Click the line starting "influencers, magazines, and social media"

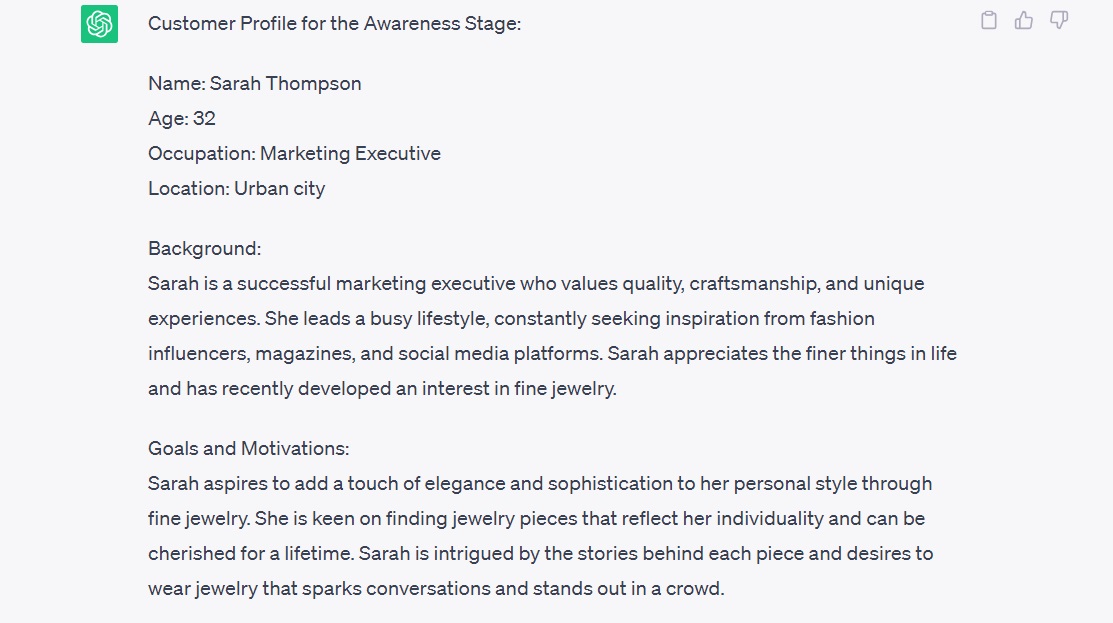click(x=552, y=354)
